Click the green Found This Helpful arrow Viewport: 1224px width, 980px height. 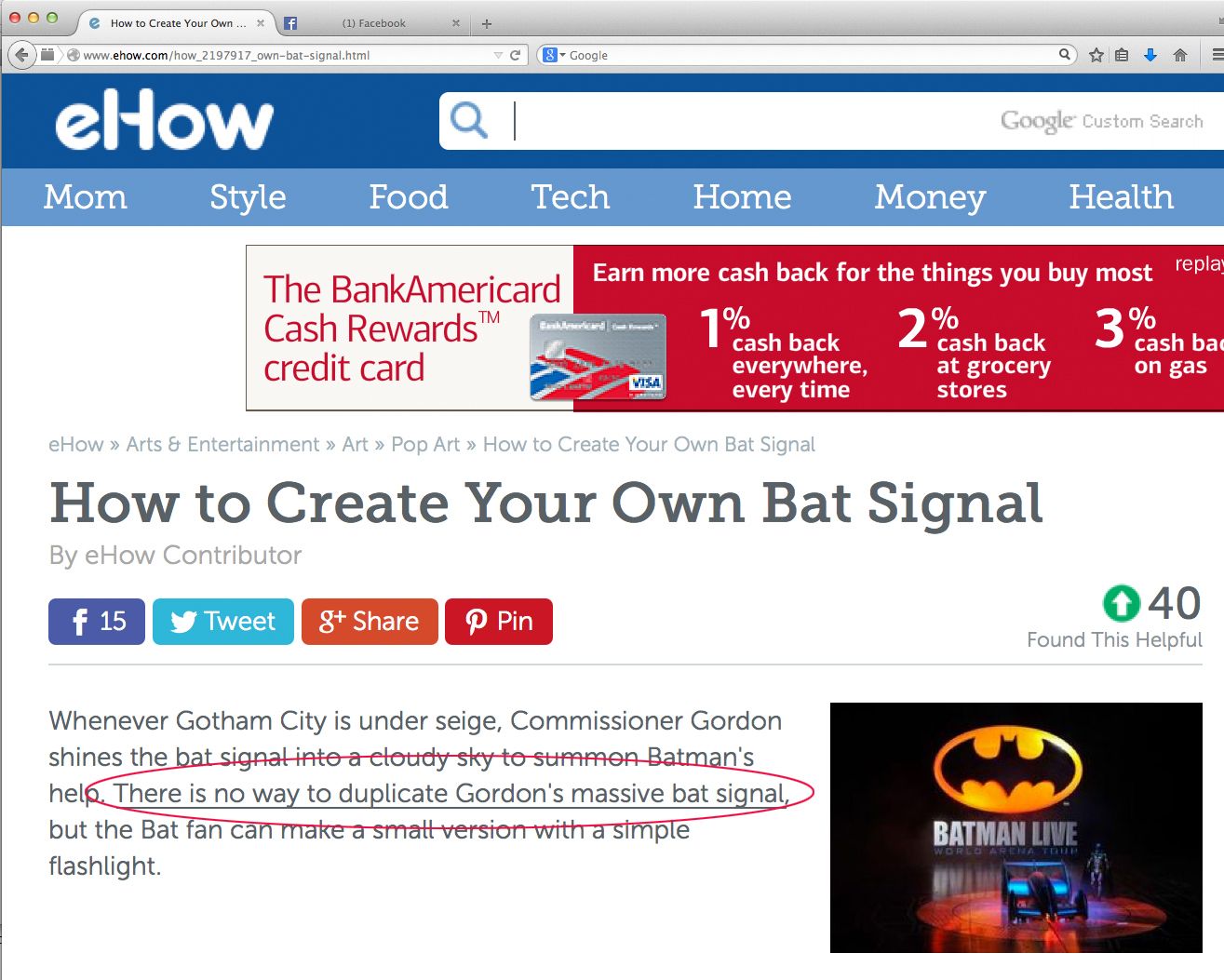[x=1122, y=603]
